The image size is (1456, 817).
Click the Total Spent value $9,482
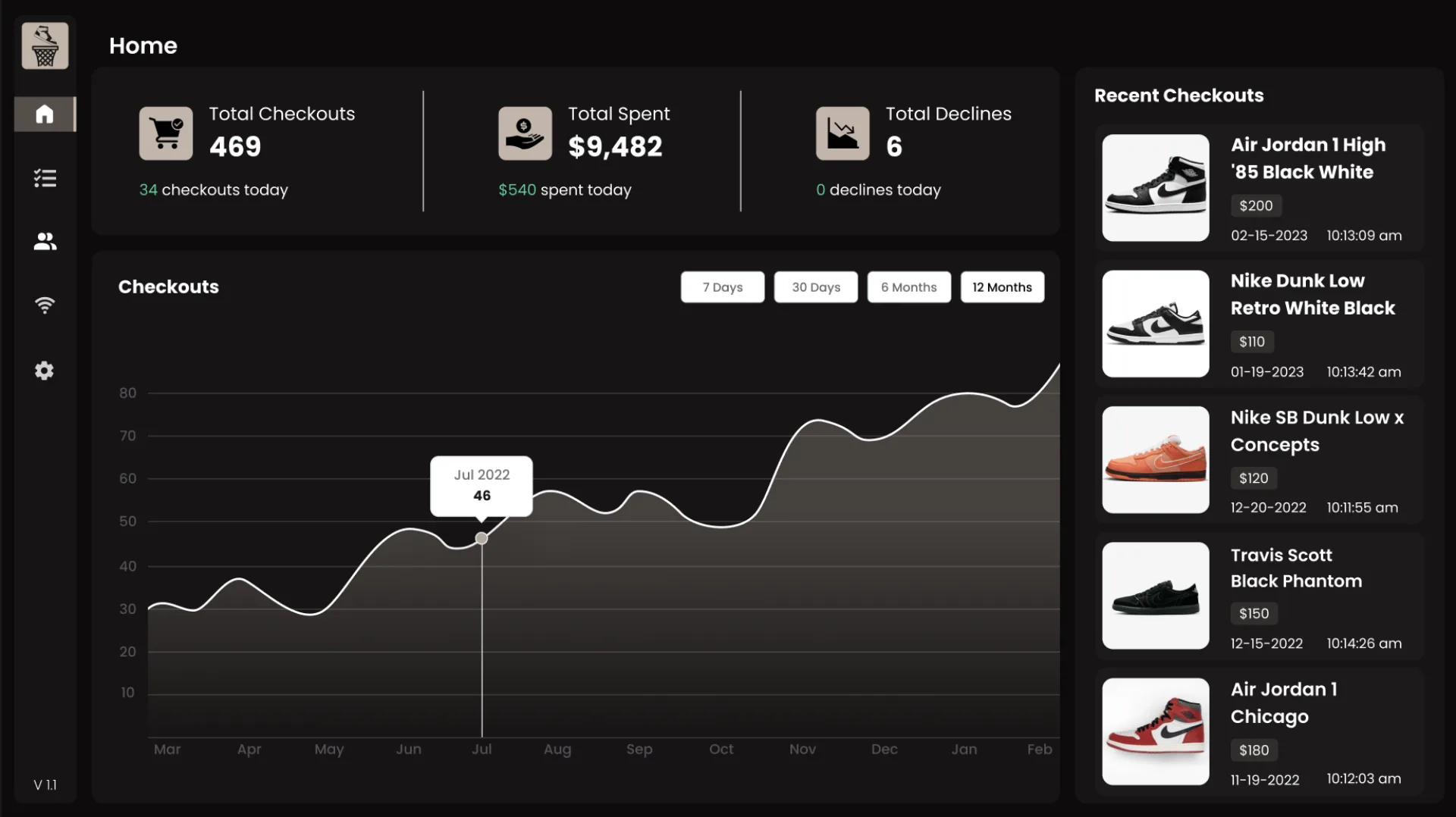[x=615, y=146]
